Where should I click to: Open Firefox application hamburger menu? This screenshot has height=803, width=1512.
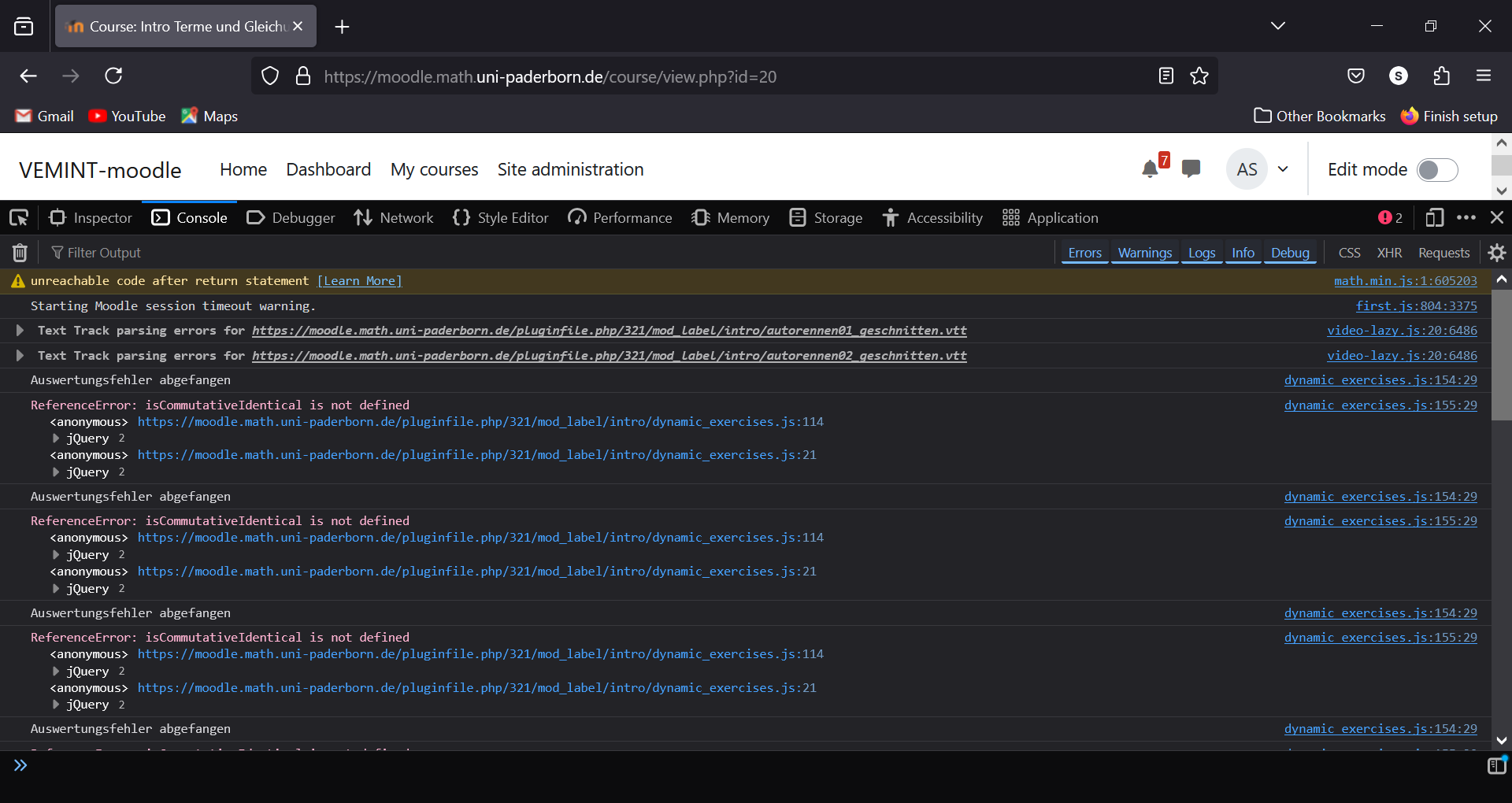[x=1484, y=76]
